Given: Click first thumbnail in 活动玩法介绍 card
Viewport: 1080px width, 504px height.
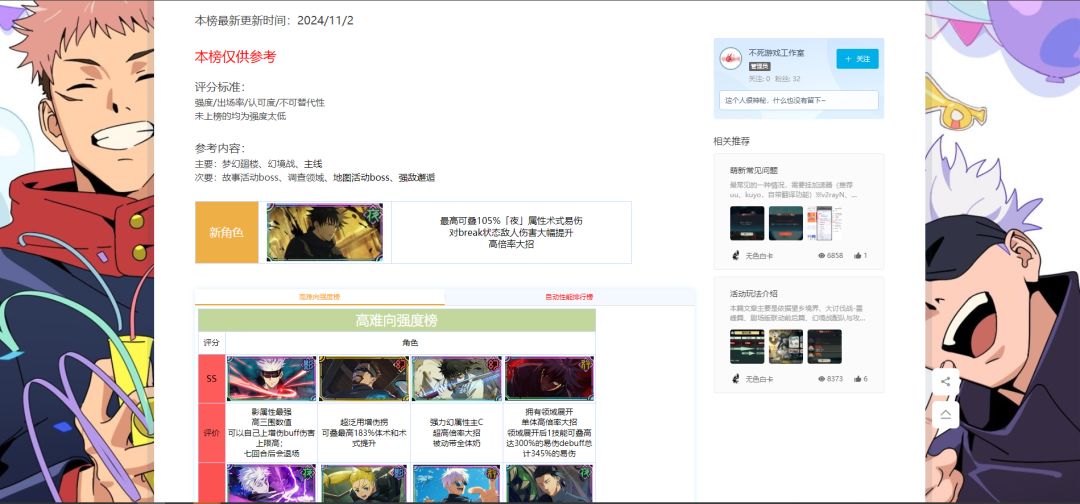Looking at the screenshot, I should click(747, 346).
